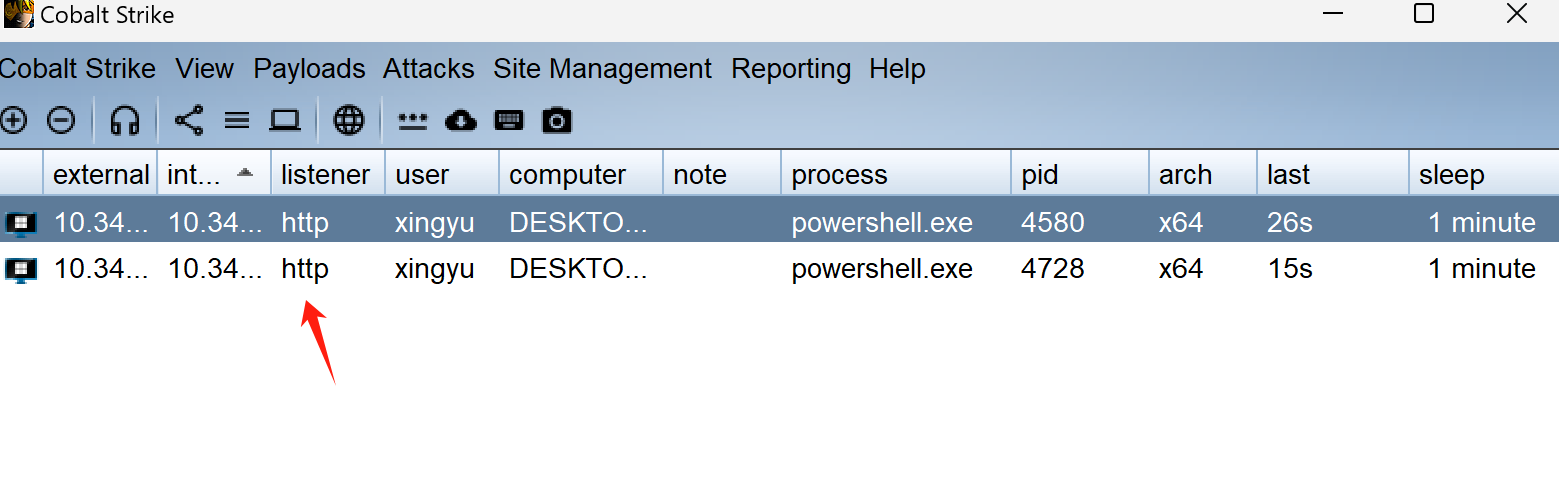This screenshot has width=1559, height=493.
Task: Click http listener in 4728 row
Action: (305, 269)
